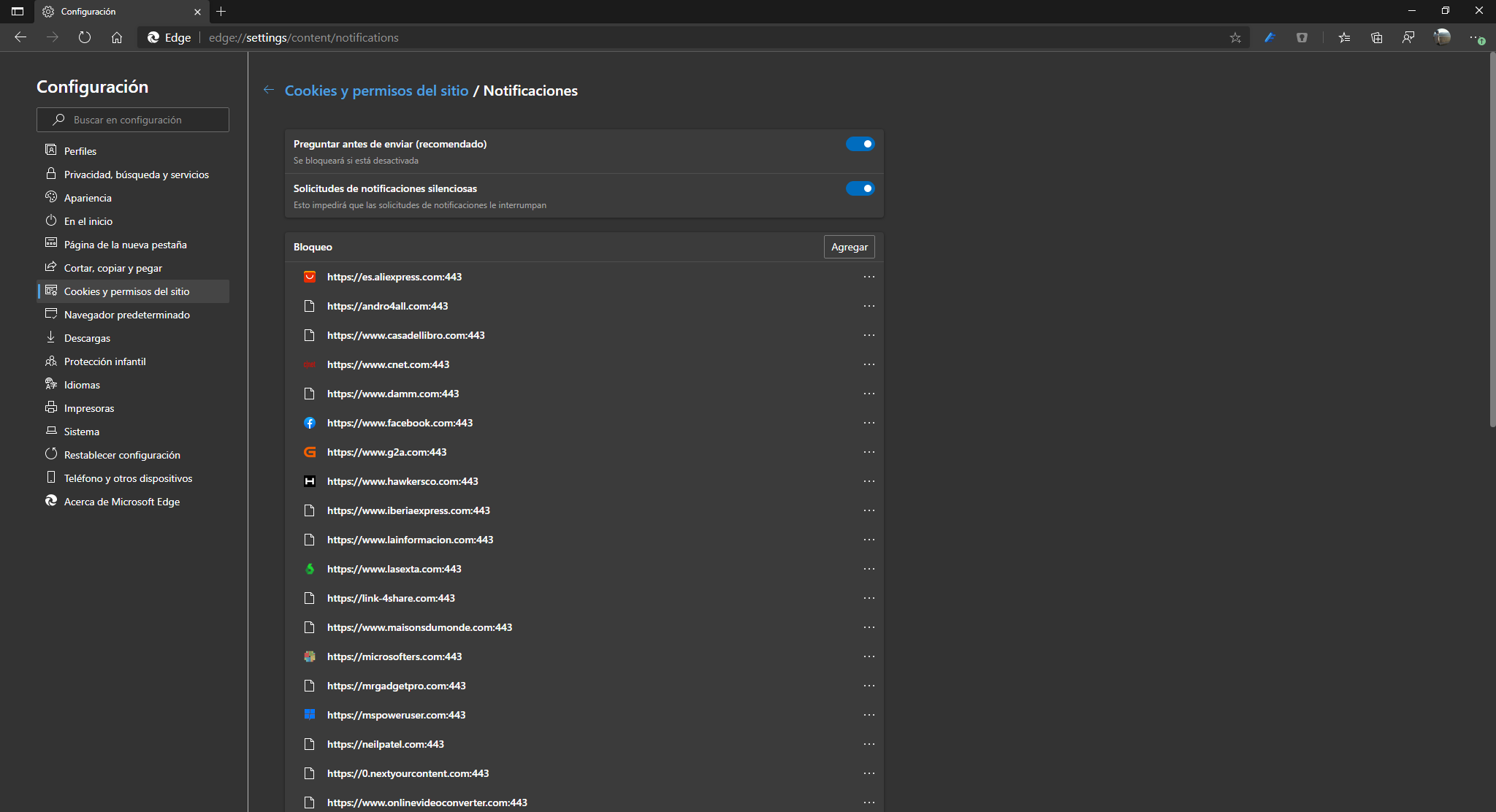Open more options for mspoweruser.com entry
Screen dimensions: 1496x812
click(x=869, y=715)
